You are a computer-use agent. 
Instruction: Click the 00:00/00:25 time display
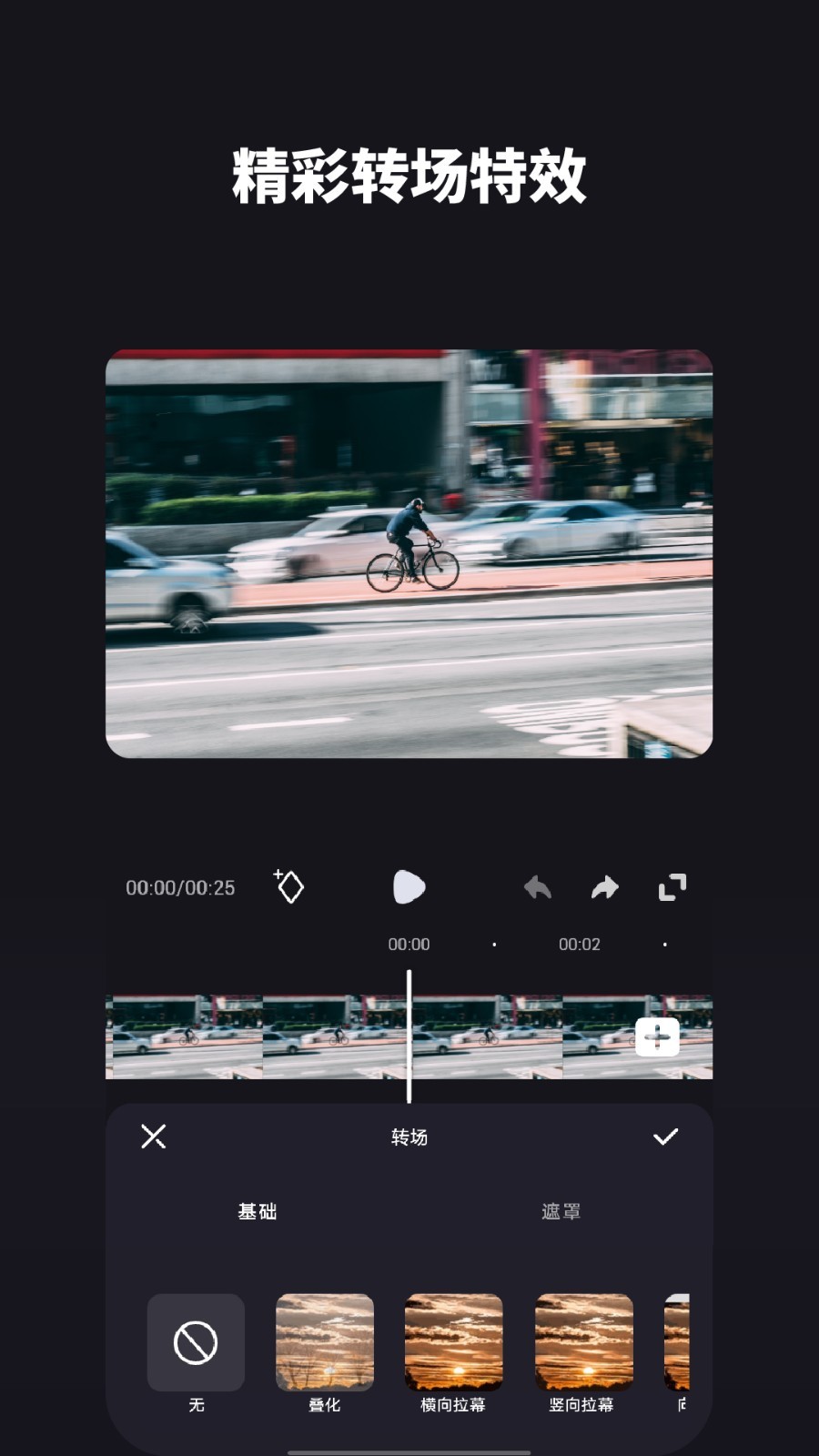pyautogui.click(x=180, y=887)
